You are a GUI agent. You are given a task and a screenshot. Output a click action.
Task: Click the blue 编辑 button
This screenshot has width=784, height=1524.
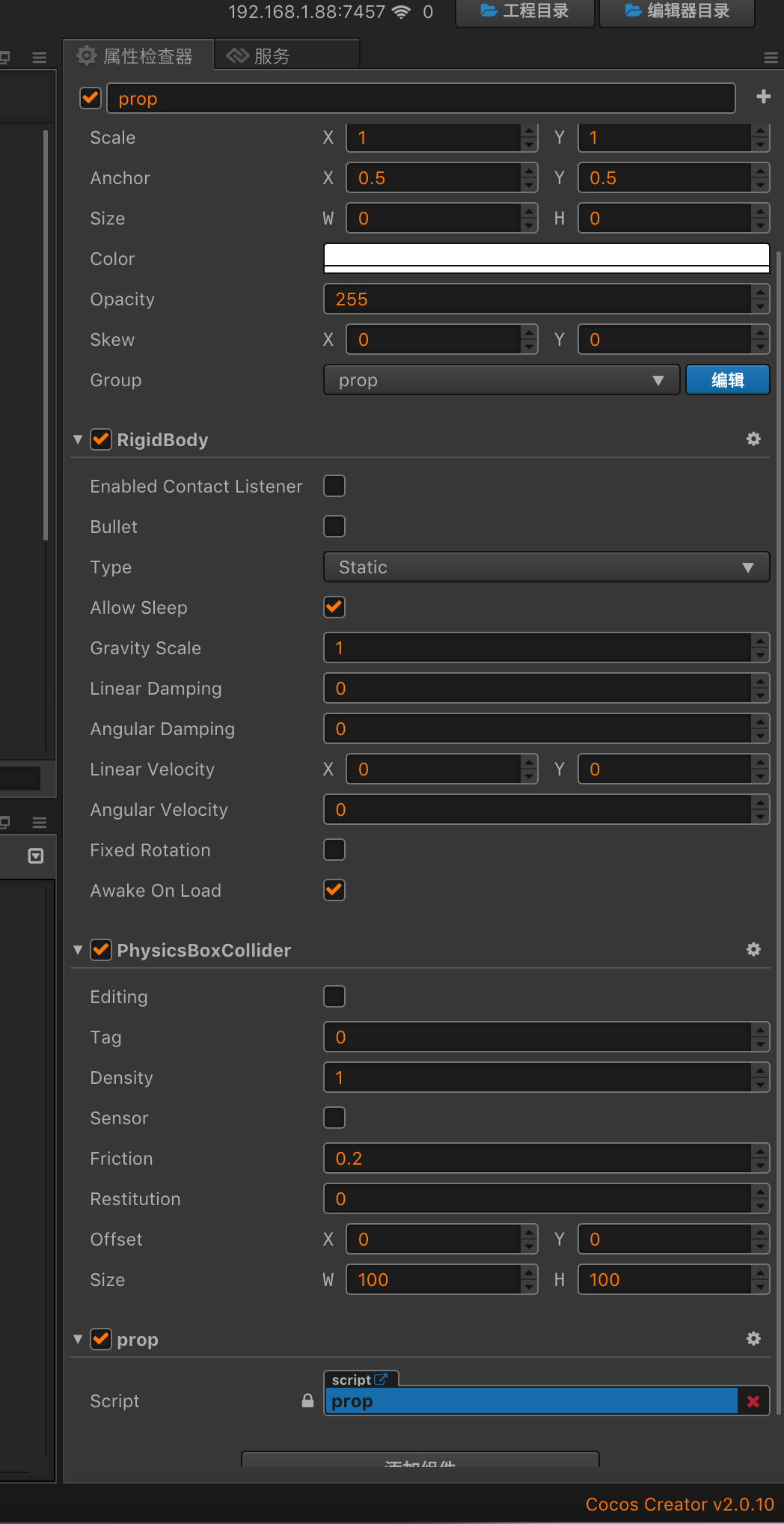(x=727, y=380)
